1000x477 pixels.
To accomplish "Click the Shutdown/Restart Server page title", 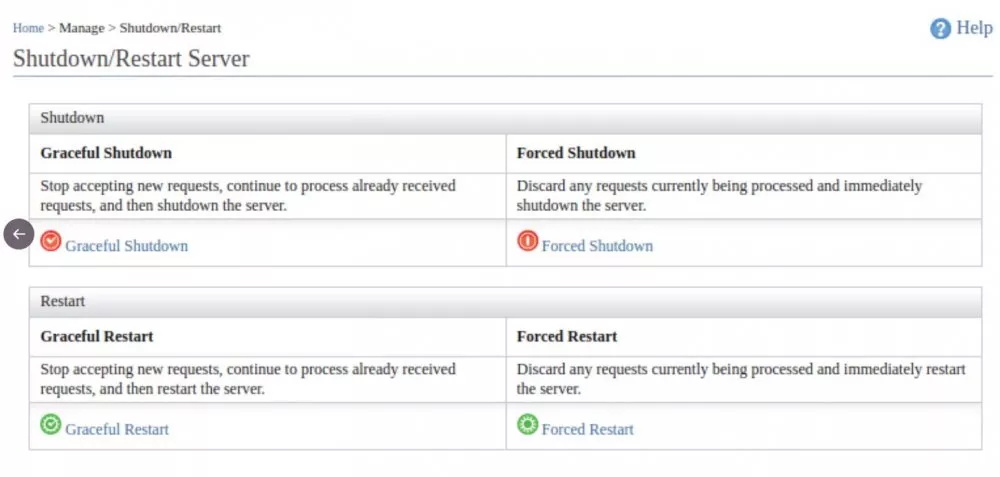I will [131, 59].
